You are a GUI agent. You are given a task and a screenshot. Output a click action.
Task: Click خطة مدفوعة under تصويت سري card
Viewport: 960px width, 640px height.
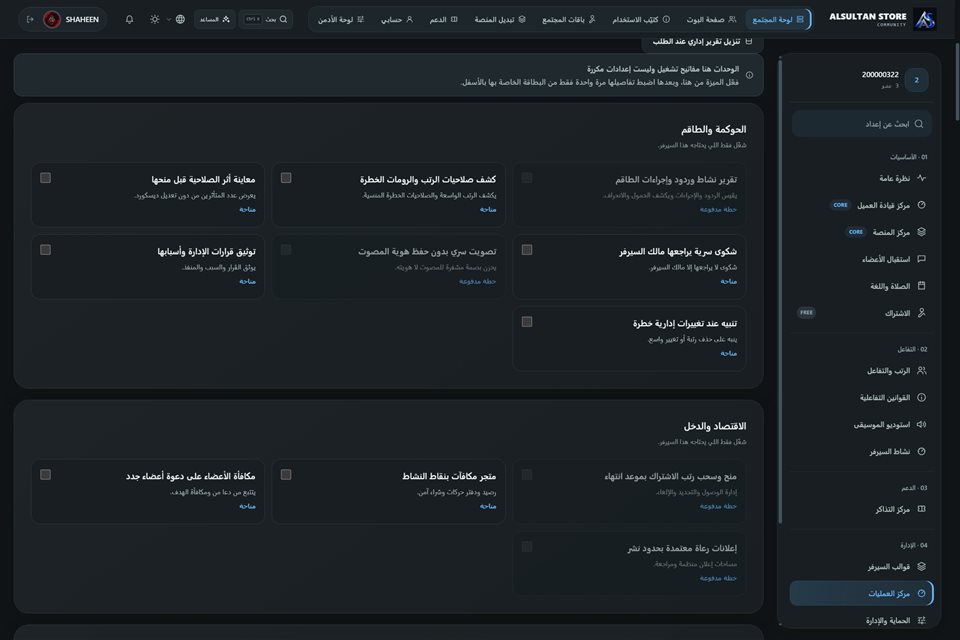(478, 281)
